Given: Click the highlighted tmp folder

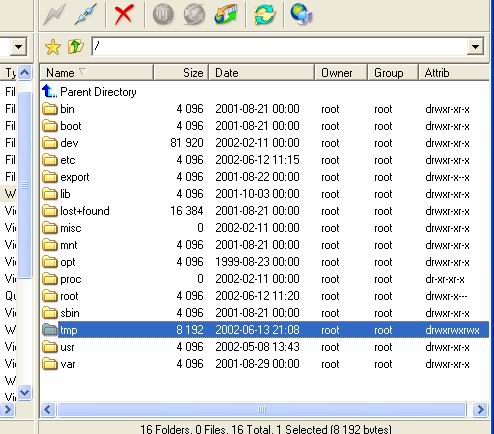Looking at the screenshot, I should click(265, 330).
